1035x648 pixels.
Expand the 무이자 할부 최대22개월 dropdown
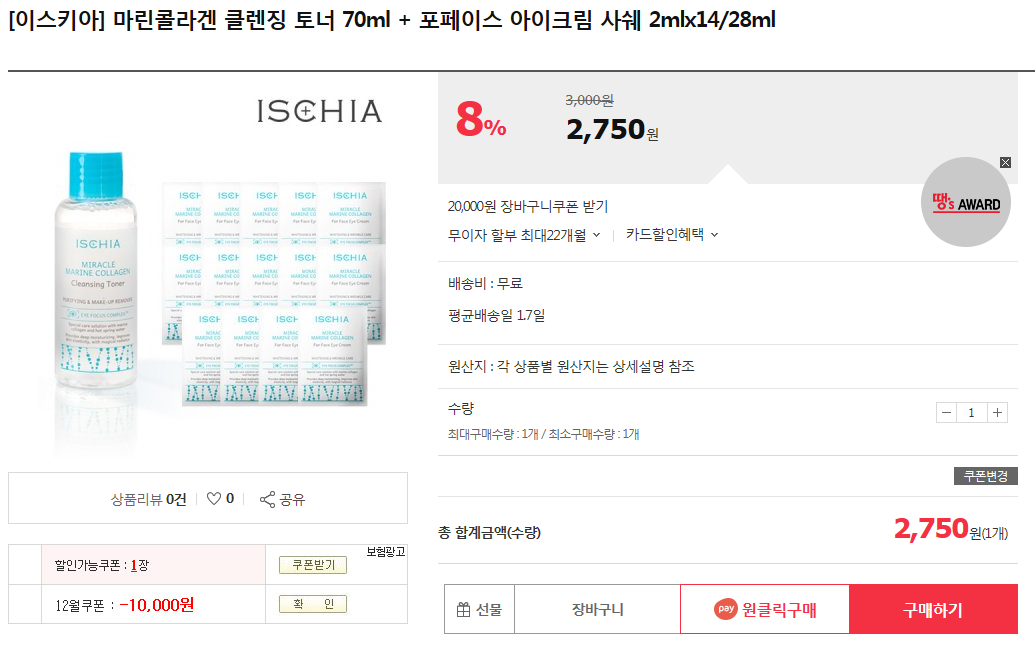coord(524,235)
